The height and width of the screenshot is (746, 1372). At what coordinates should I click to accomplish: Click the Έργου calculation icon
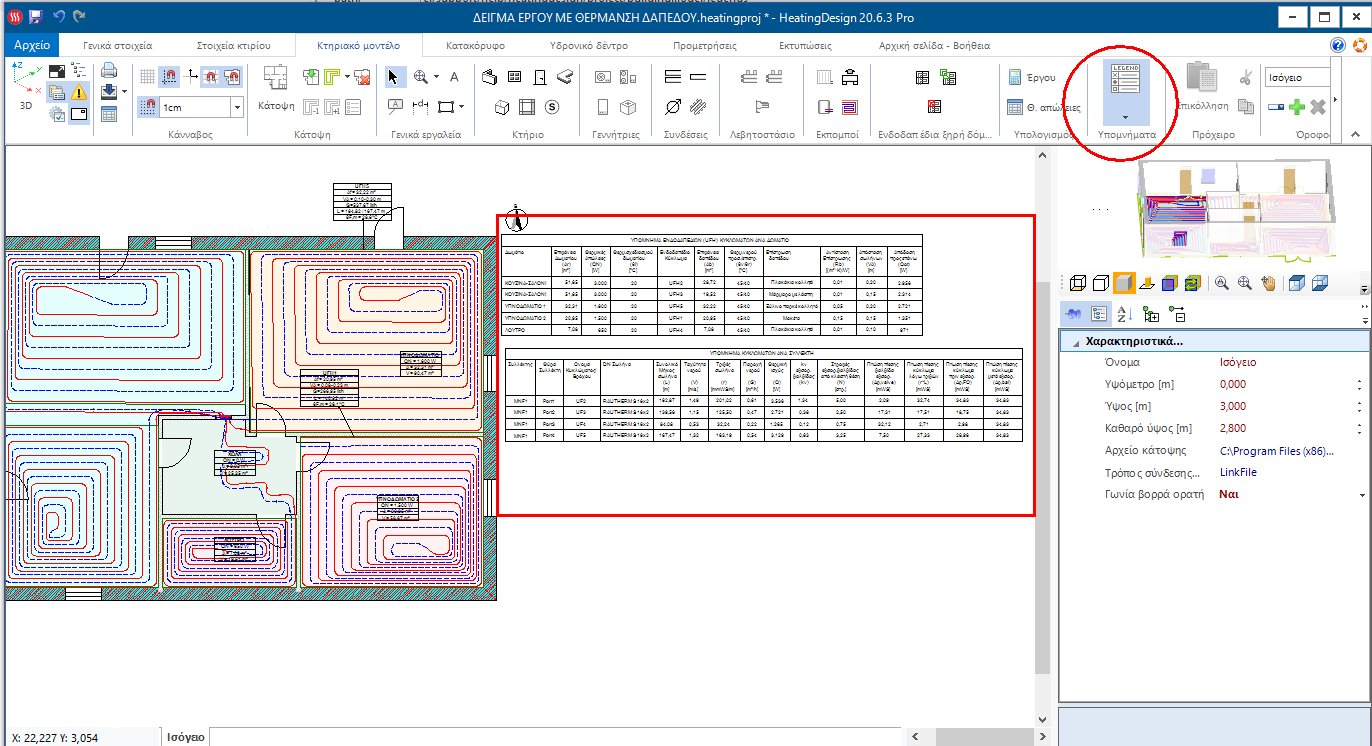(1014, 77)
